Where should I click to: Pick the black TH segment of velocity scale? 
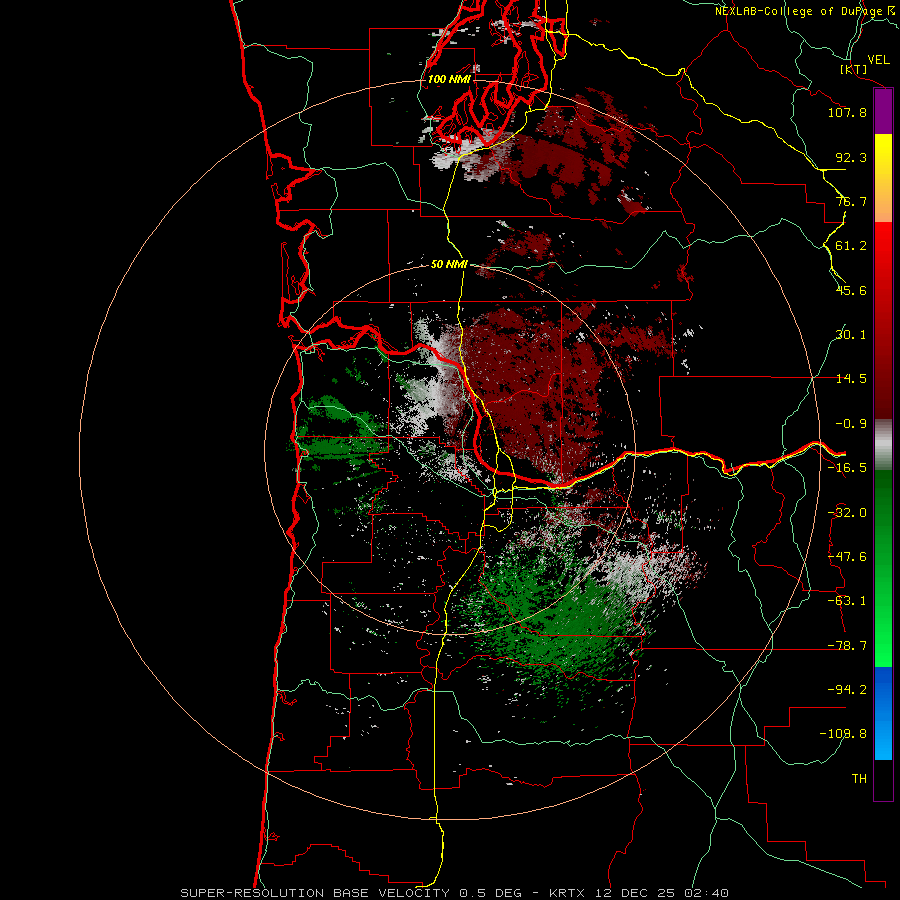pyautogui.click(x=883, y=779)
